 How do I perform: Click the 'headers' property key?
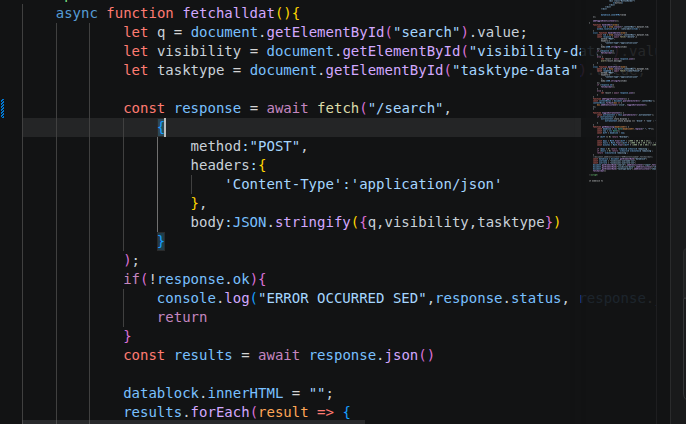[220, 165]
